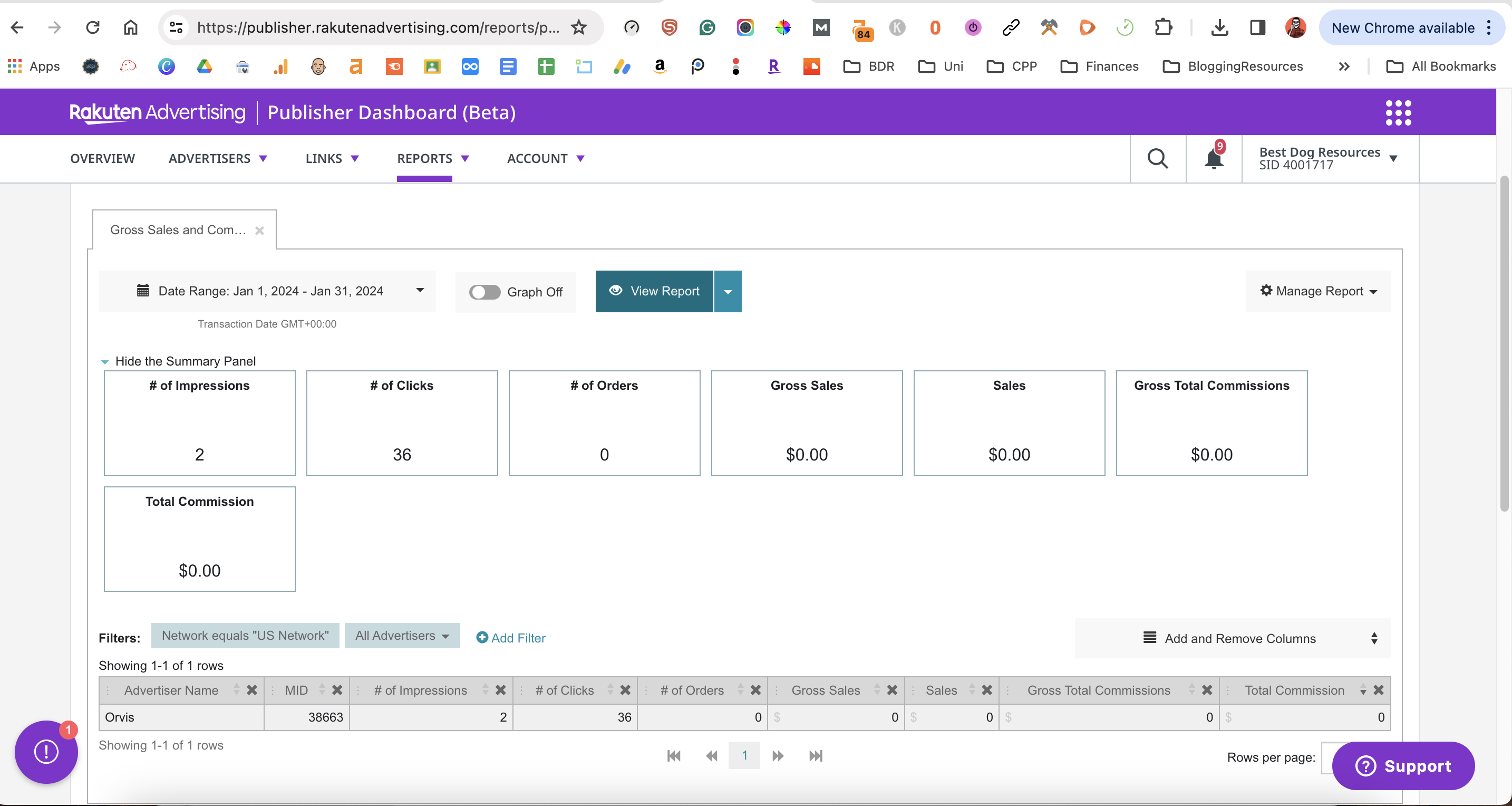Expand the Advertisers menu
The width and height of the screenshot is (1512, 806).
click(218, 159)
